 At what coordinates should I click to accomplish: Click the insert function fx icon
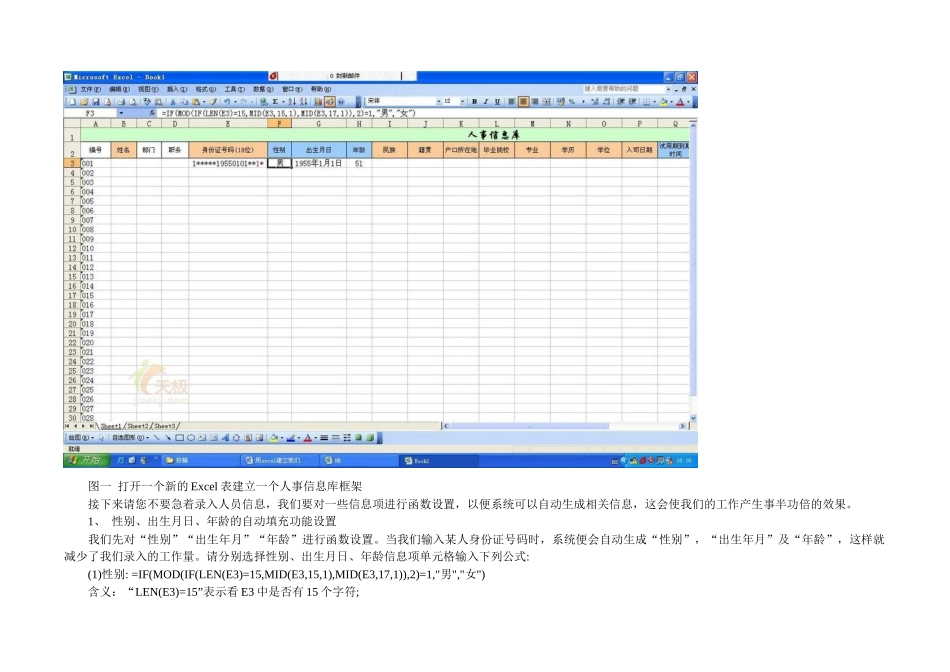[153, 113]
